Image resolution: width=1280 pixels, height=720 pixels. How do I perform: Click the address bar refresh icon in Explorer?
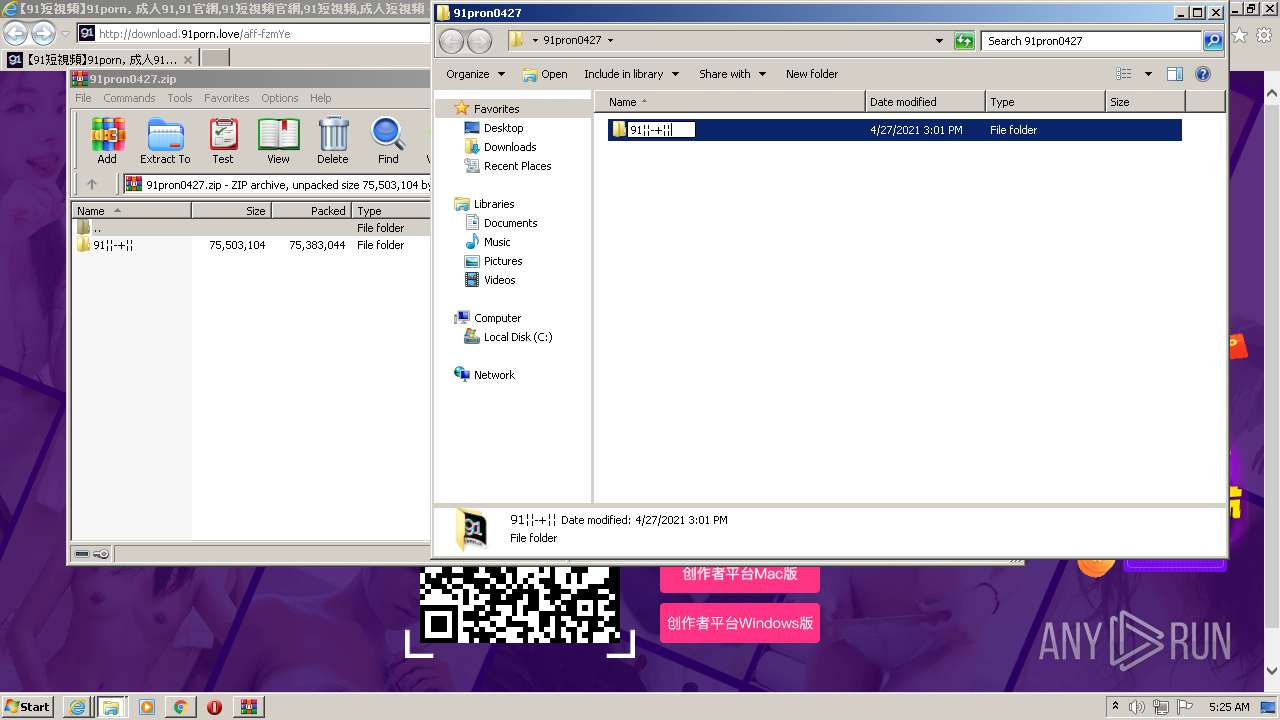pos(964,41)
